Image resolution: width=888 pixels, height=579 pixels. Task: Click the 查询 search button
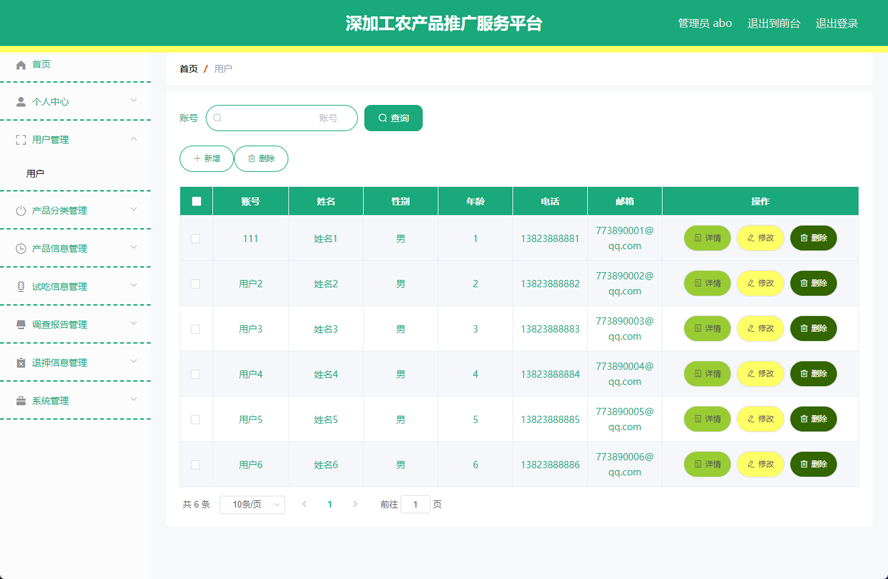pos(393,118)
